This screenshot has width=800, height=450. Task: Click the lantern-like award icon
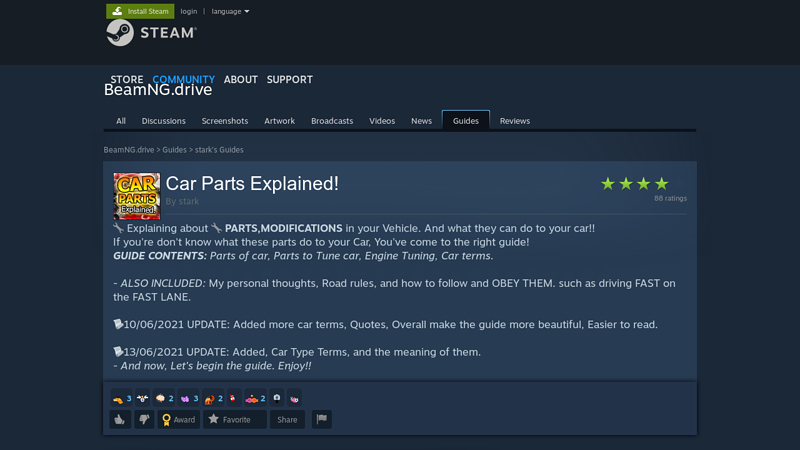tap(277, 398)
